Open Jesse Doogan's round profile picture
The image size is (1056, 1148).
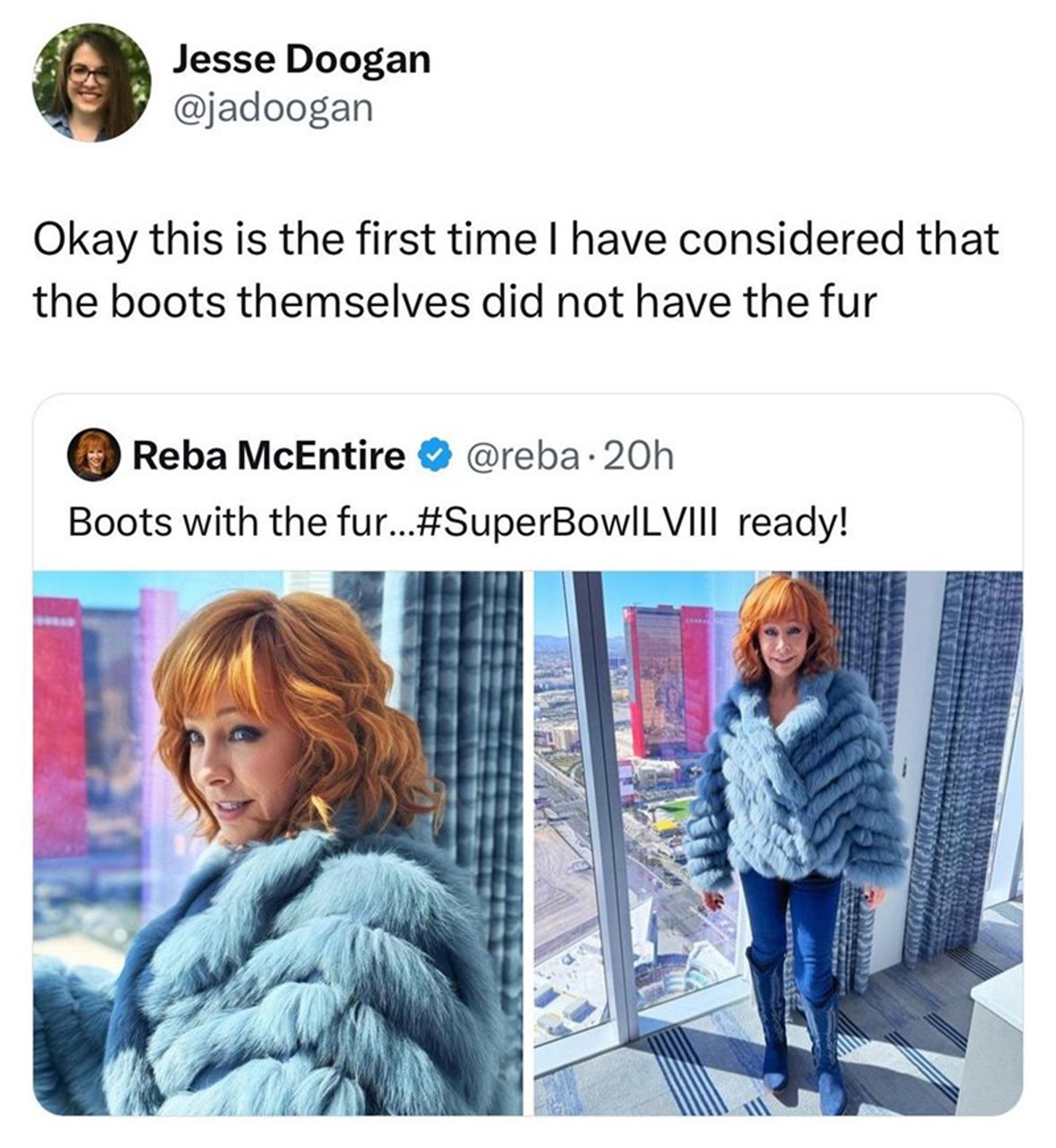pos(92,84)
